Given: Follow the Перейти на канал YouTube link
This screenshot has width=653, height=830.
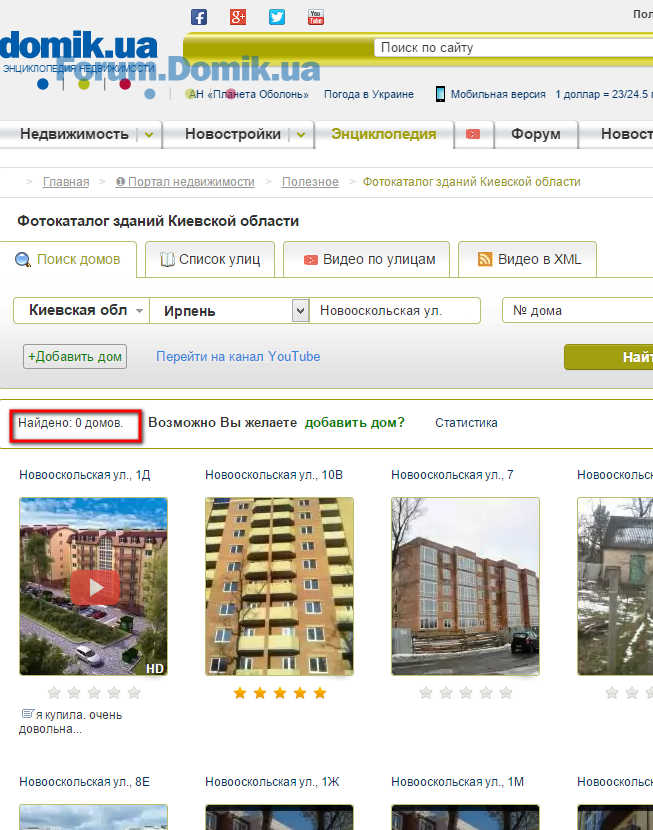Looking at the screenshot, I should pos(238,357).
